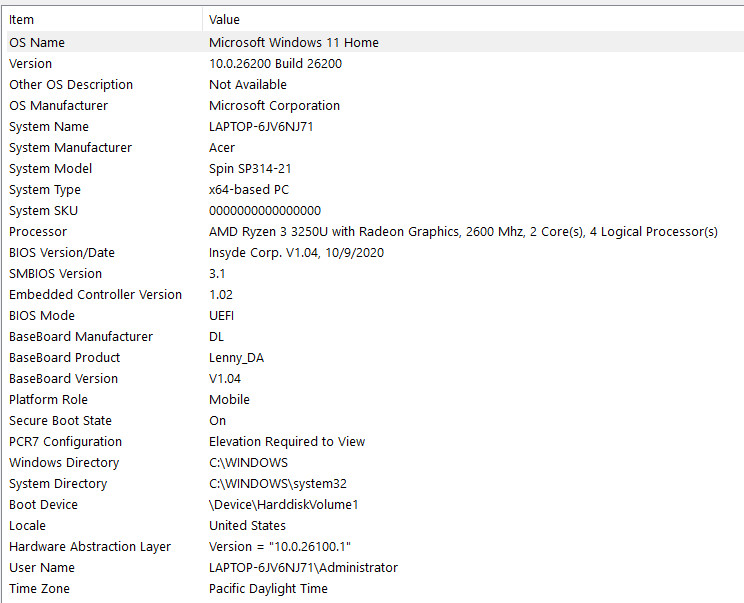The width and height of the screenshot is (744, 603).
Task: Click the Item column header
Action: point(104,19)
